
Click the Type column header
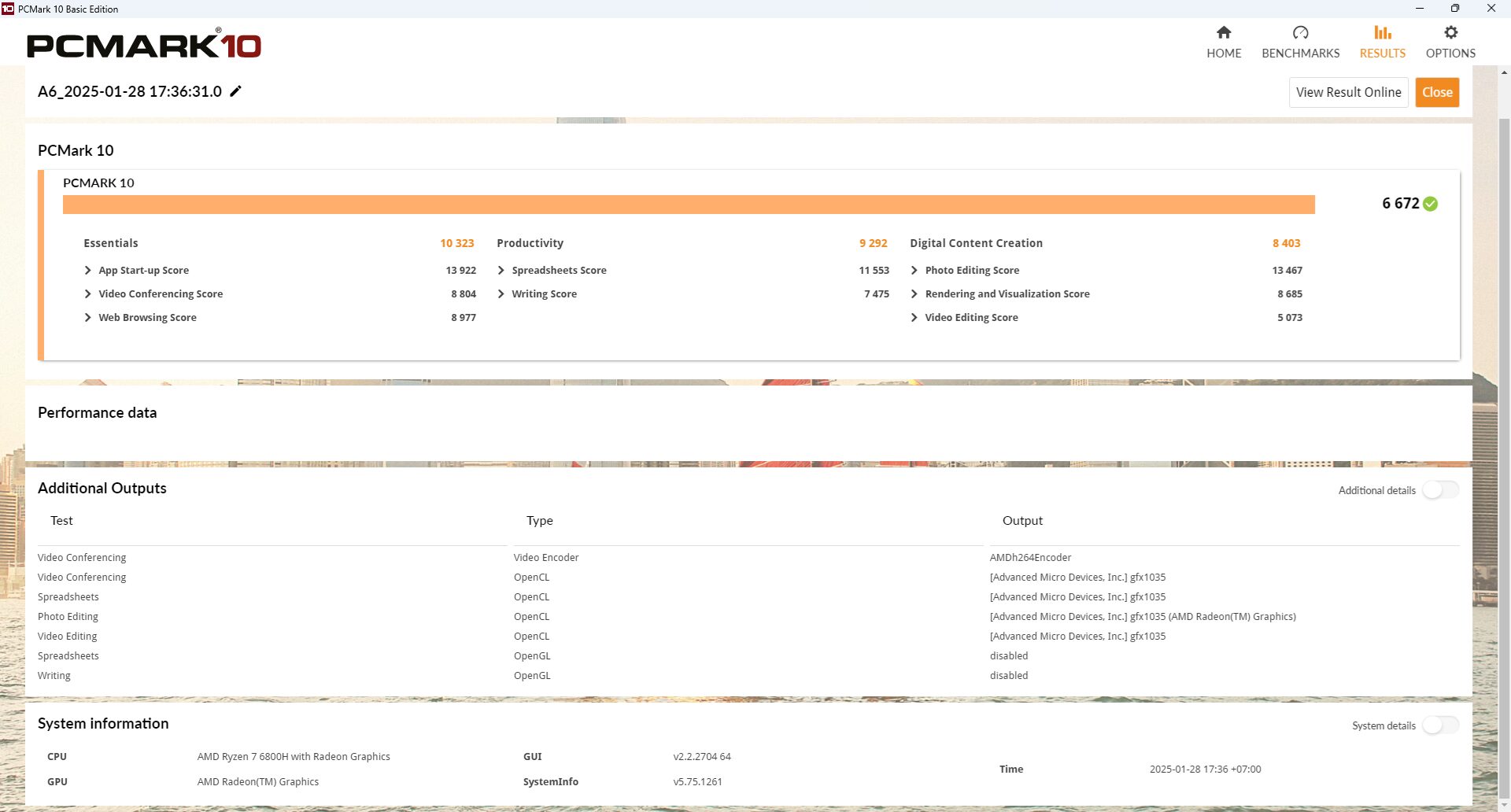pyautogui.click(x=539, y=520)
